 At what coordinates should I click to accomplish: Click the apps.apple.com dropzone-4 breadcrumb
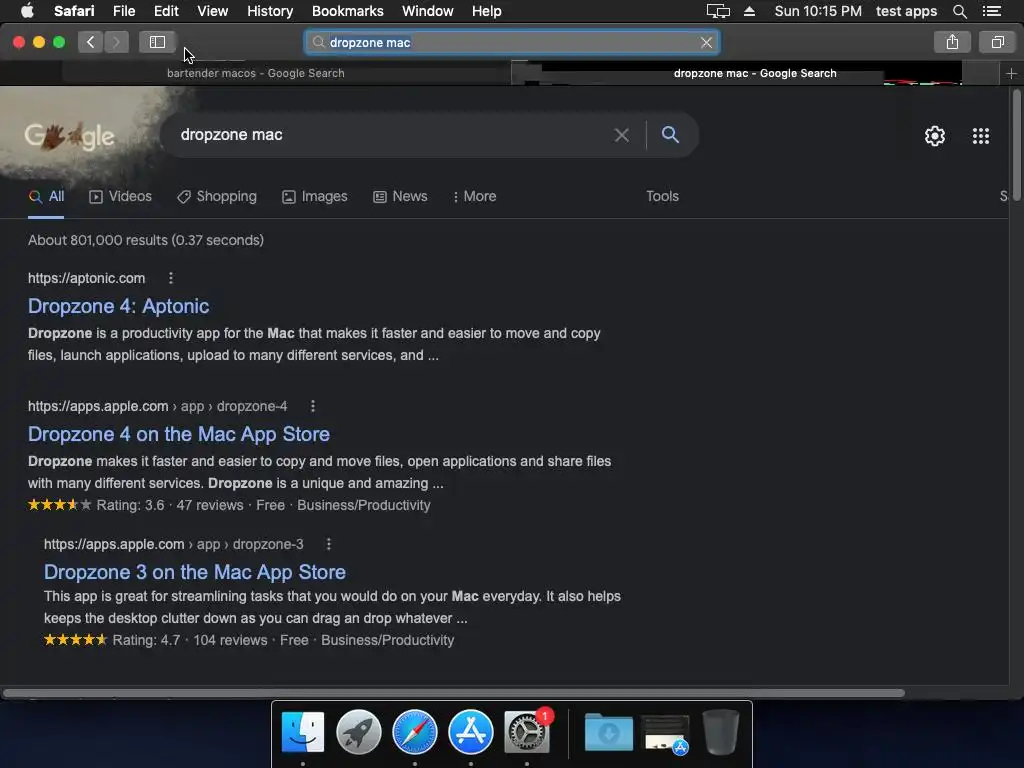point(157,406)
